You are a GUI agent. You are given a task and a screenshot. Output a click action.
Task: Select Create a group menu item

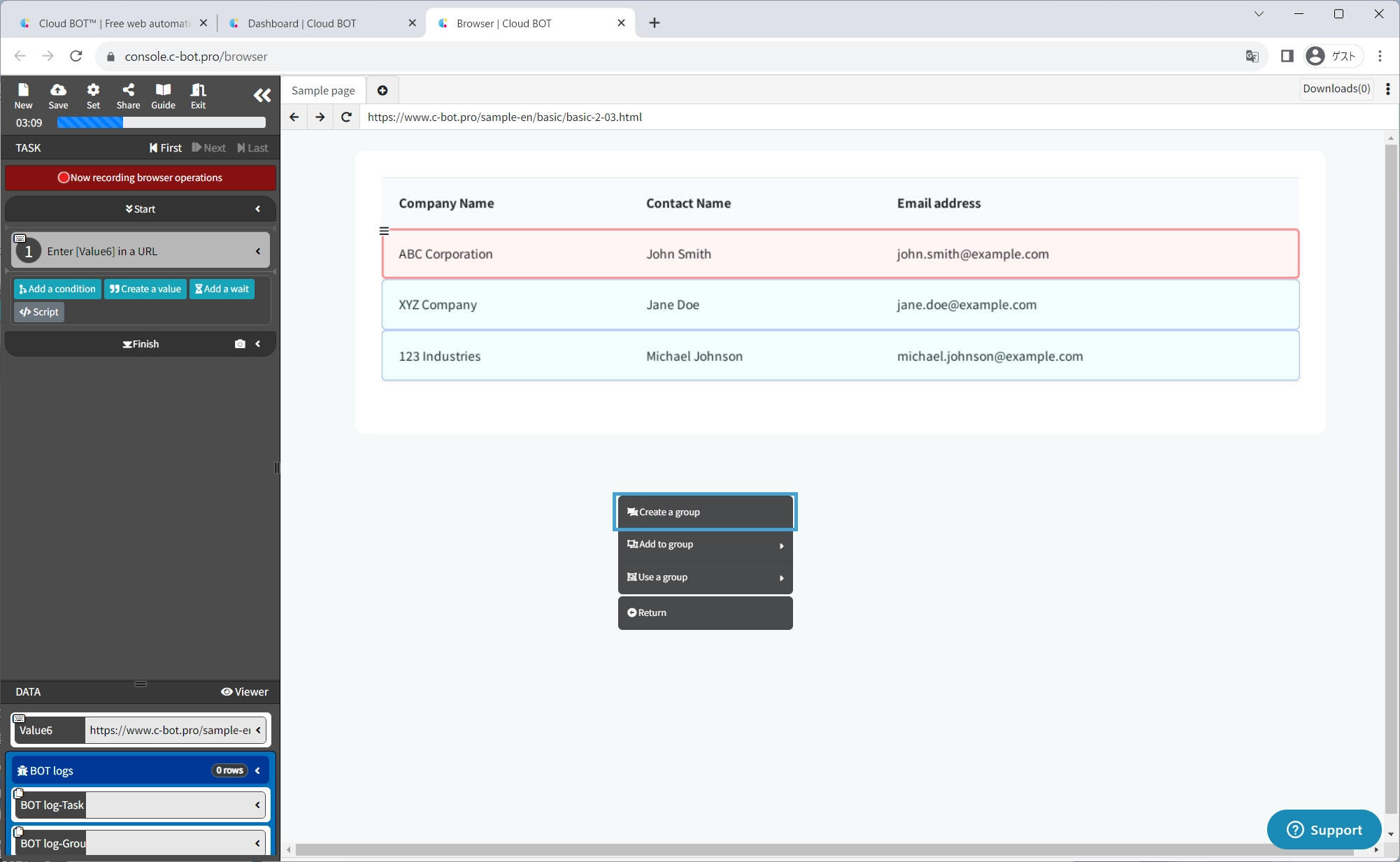point(705,512)
